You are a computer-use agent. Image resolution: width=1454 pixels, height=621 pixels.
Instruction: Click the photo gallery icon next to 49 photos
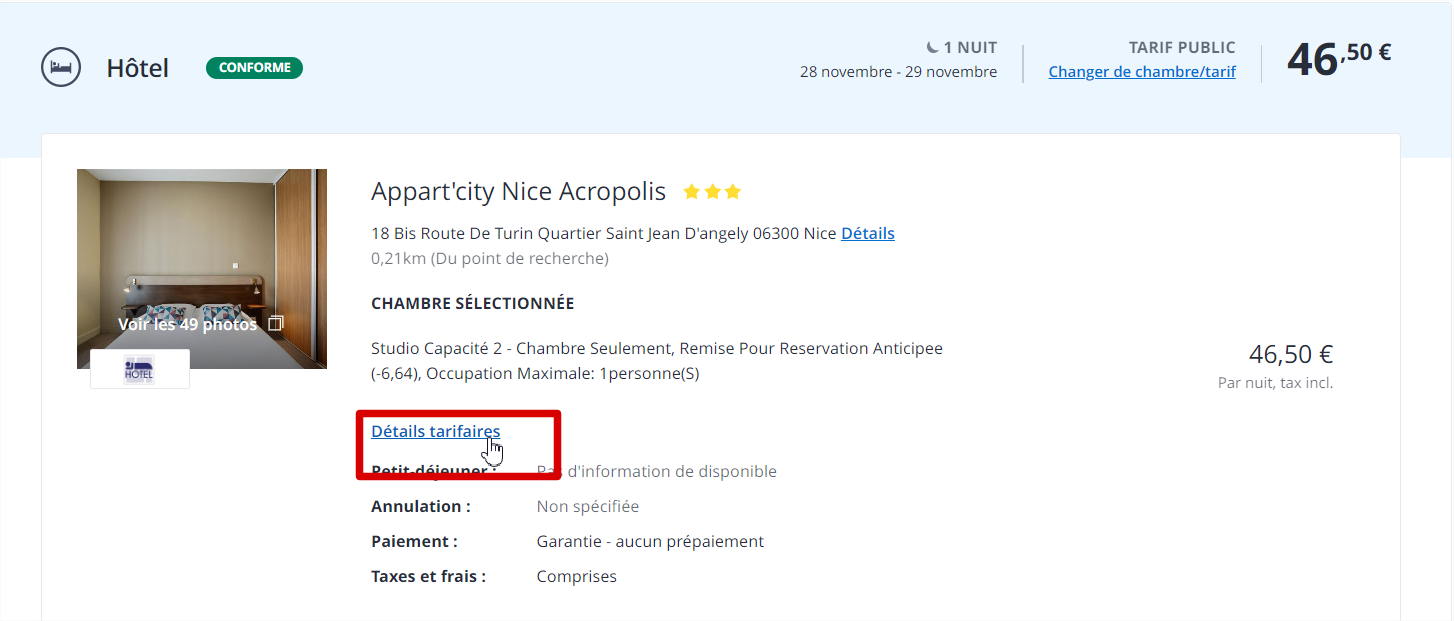point(277,324)
